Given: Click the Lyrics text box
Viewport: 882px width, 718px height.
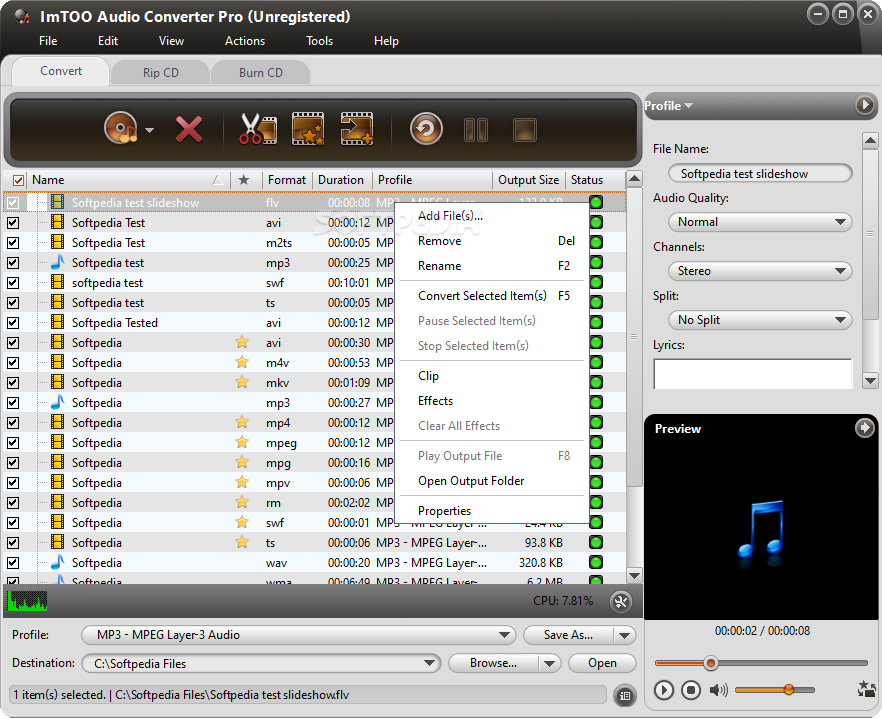Looking at the screenshot, I should pyautogui.click(x=753, y=374).
